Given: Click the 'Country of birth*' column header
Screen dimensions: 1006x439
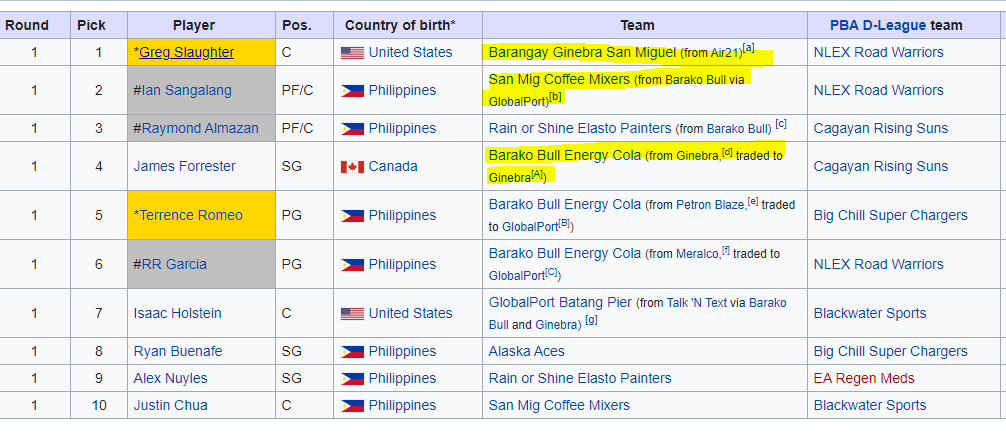Looking at the screenshot, I should pyautogui.click(x=408, y=26).
